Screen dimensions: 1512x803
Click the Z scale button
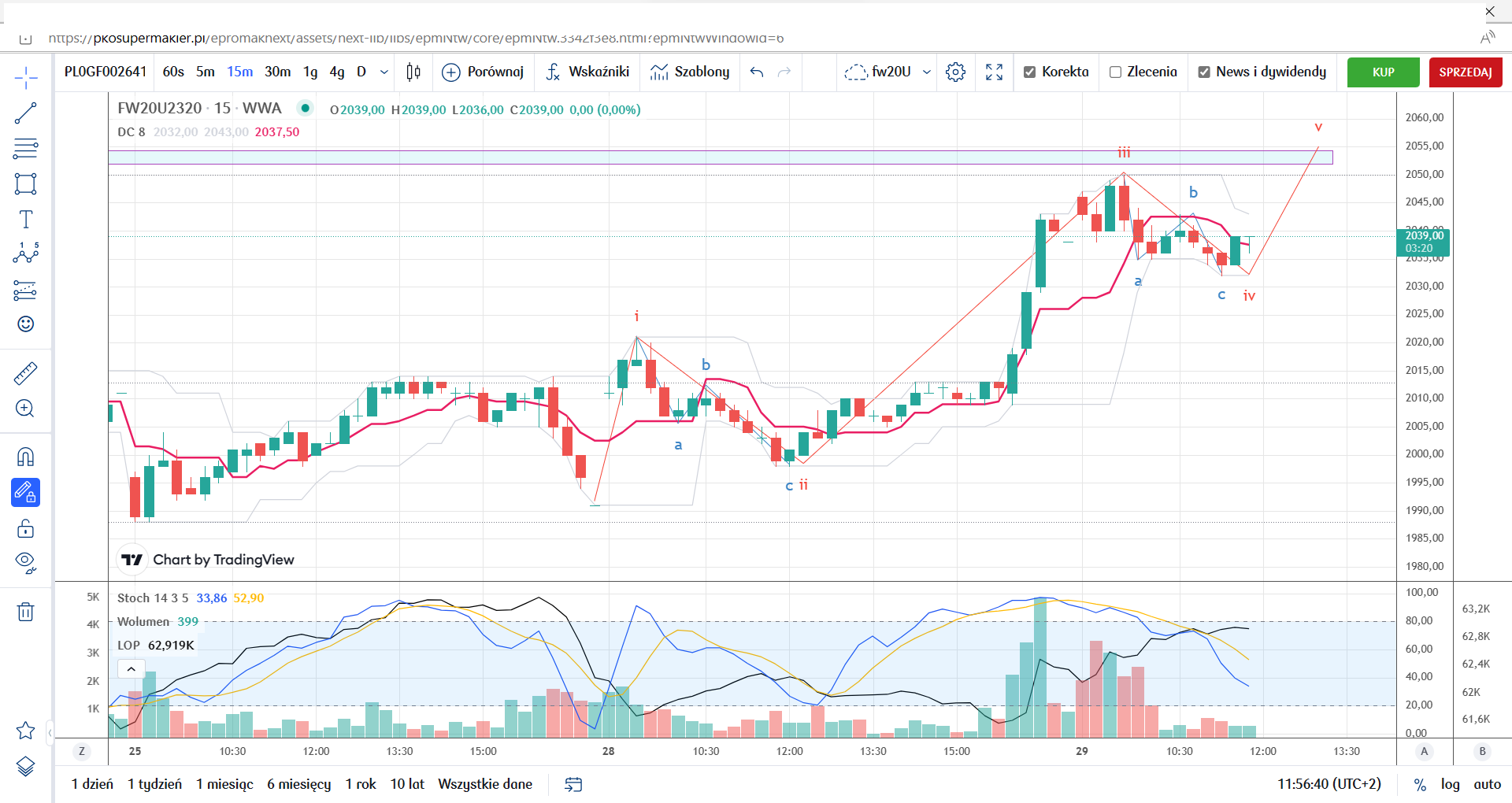[x=82, y=751]
